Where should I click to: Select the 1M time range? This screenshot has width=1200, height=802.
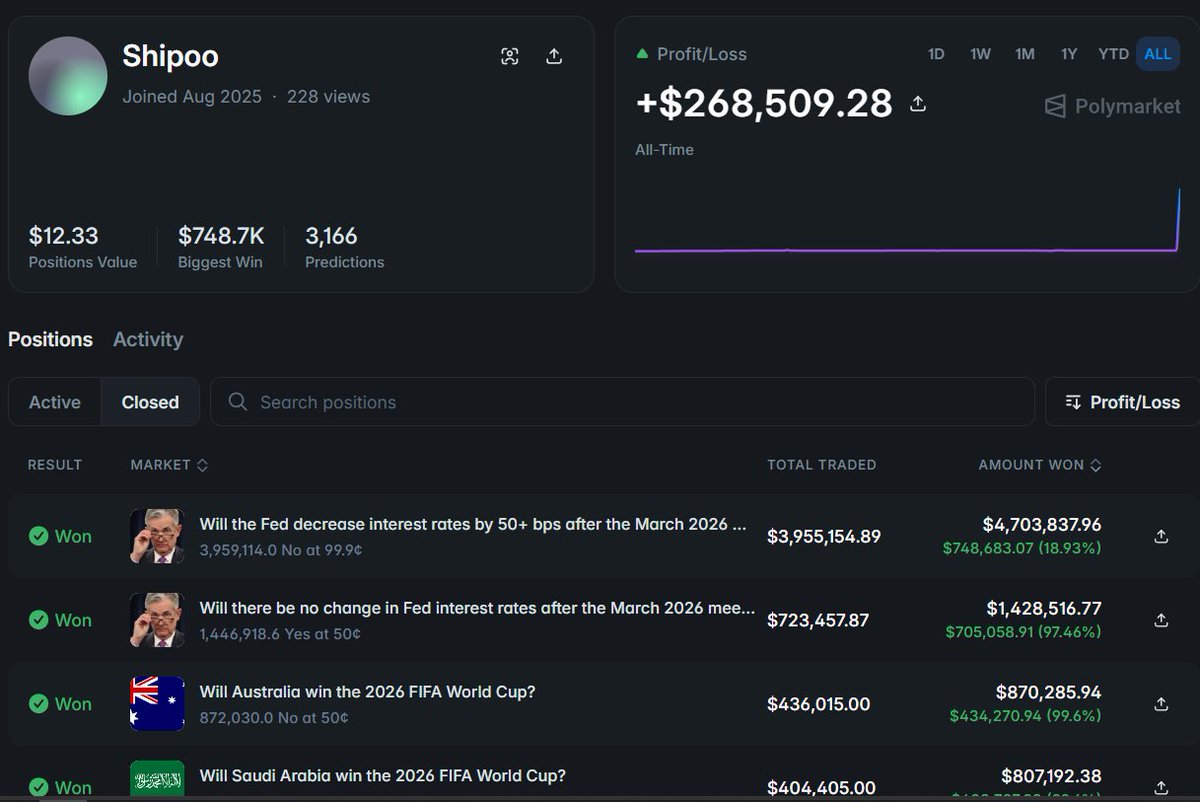(1025, 54)
